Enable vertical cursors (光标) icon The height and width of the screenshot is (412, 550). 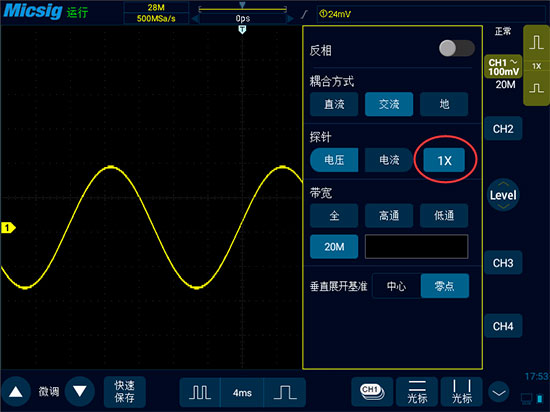pos(462,392)
